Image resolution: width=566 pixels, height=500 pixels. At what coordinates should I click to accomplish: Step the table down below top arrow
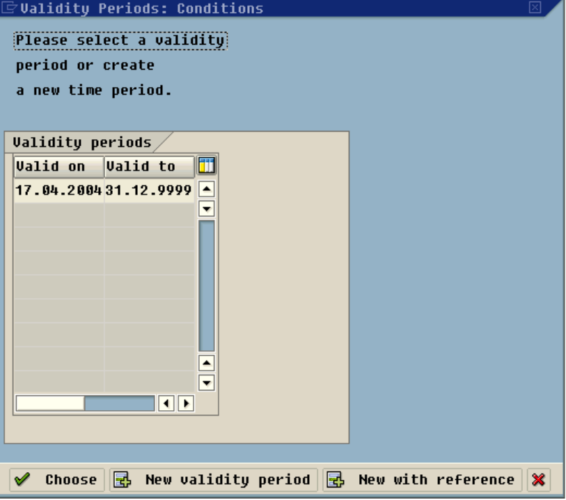(x=206, y=208)
